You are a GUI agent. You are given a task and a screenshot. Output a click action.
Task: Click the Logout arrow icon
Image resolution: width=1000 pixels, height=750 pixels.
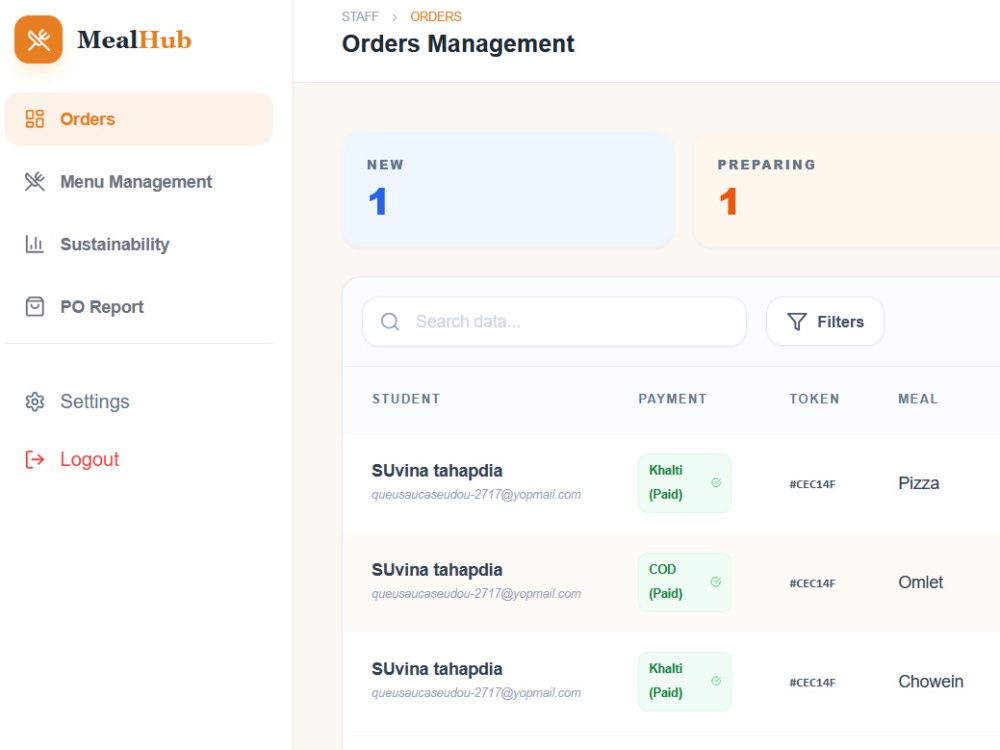[x=34, y=459]
